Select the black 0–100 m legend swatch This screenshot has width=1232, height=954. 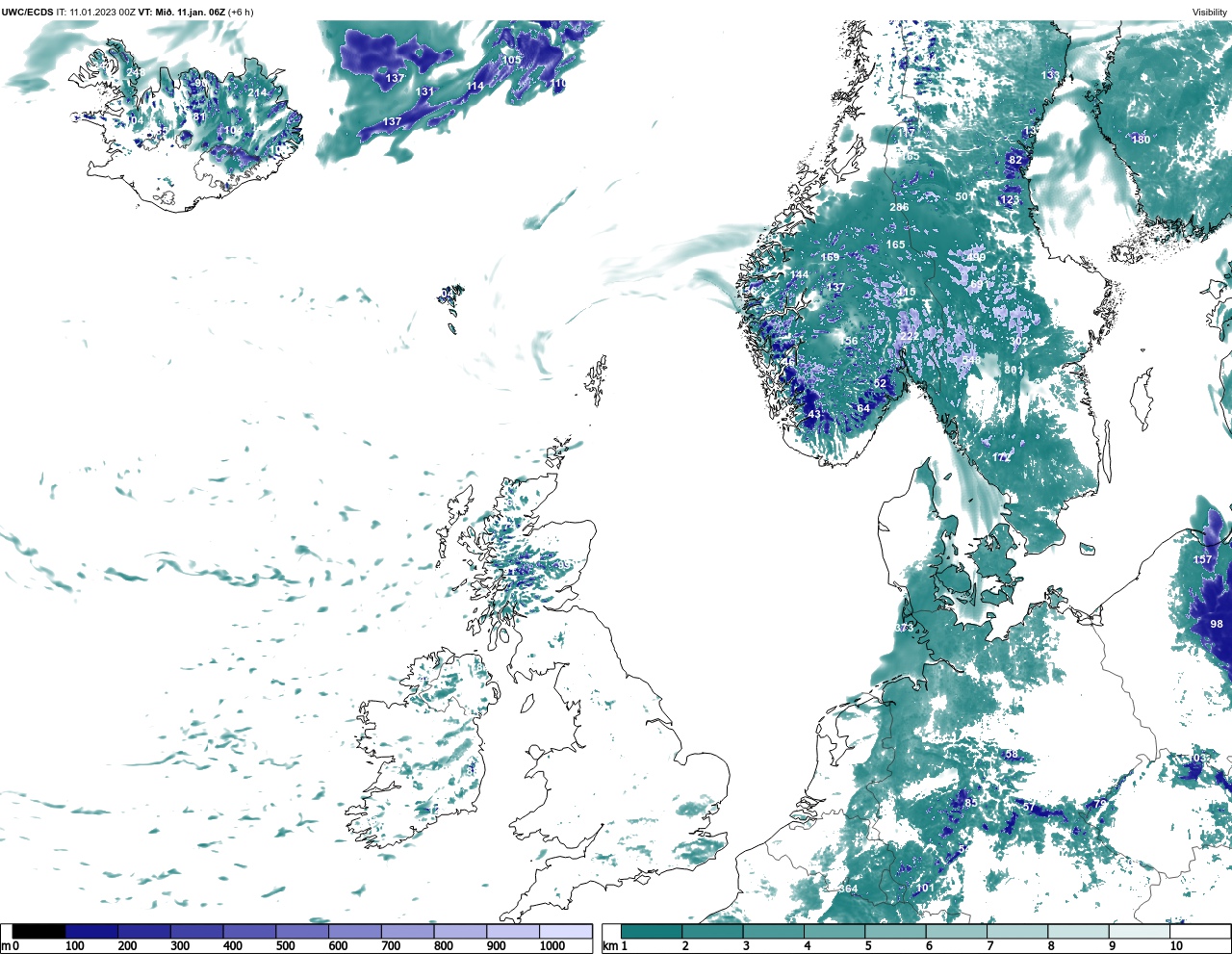38,932
